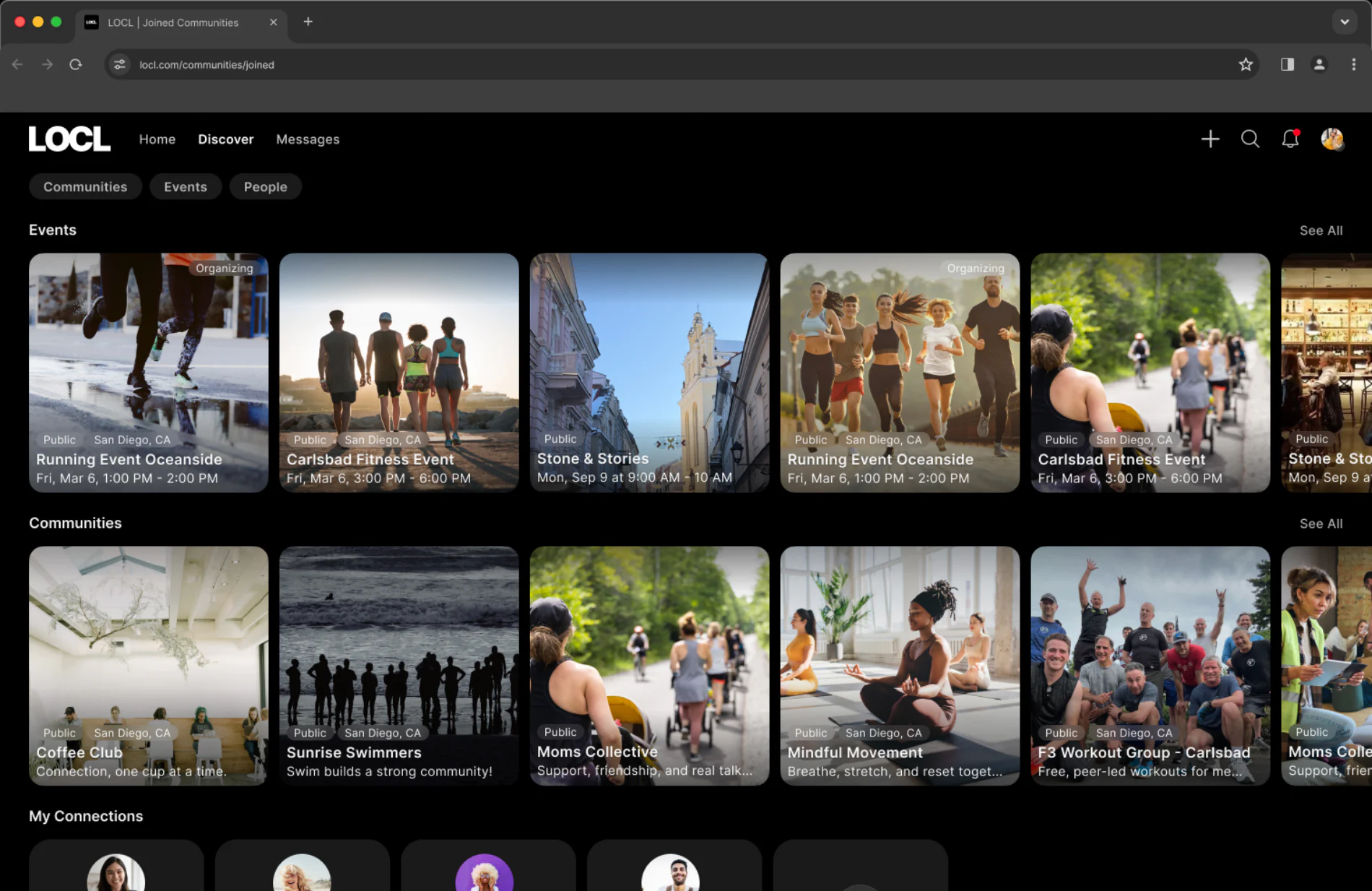View site information icon in address bar

coord(120,64)
